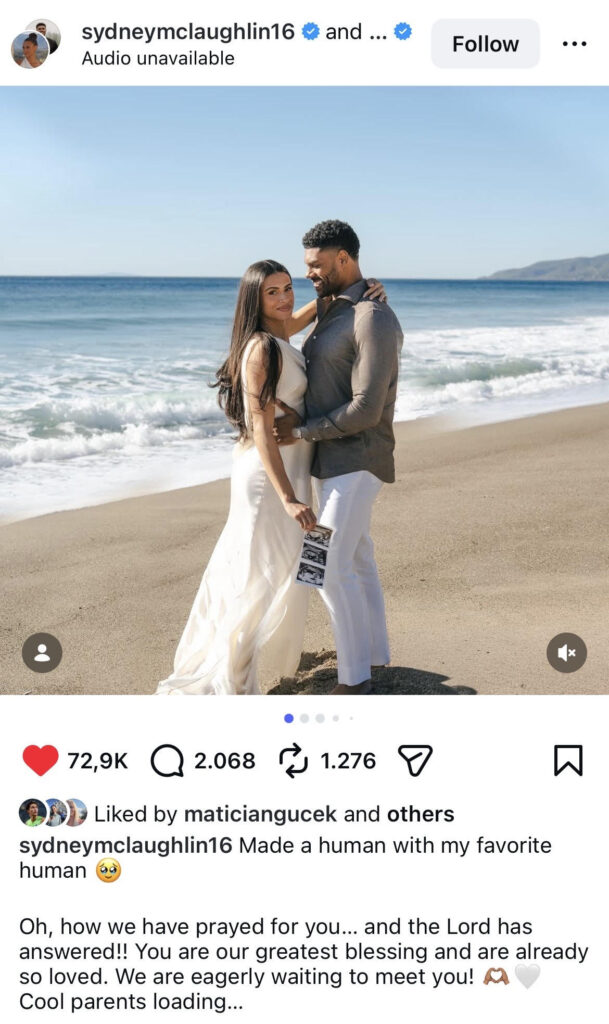609x1024 pixels.
Task: Tap the Audio unavailable label
Action: pos(158,58)
